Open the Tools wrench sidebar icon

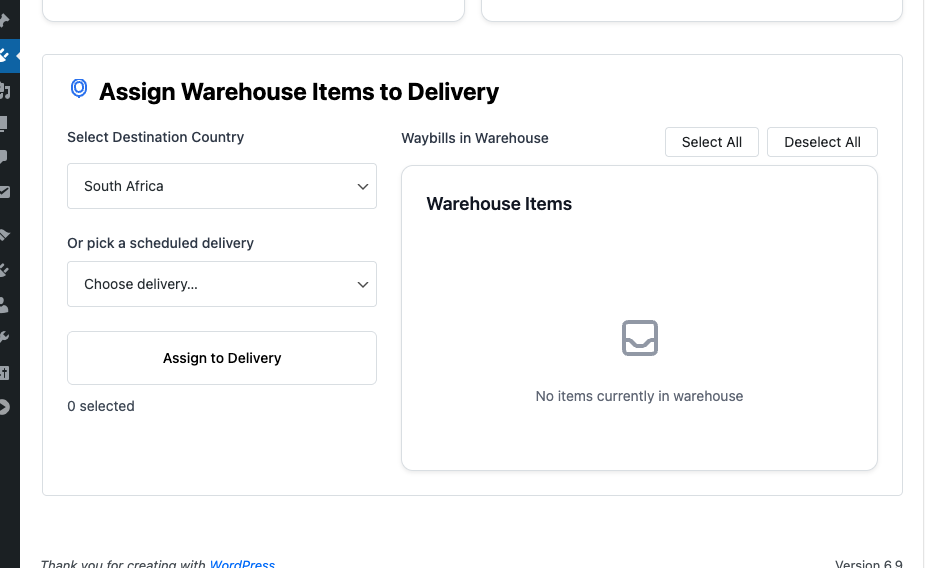4,338
